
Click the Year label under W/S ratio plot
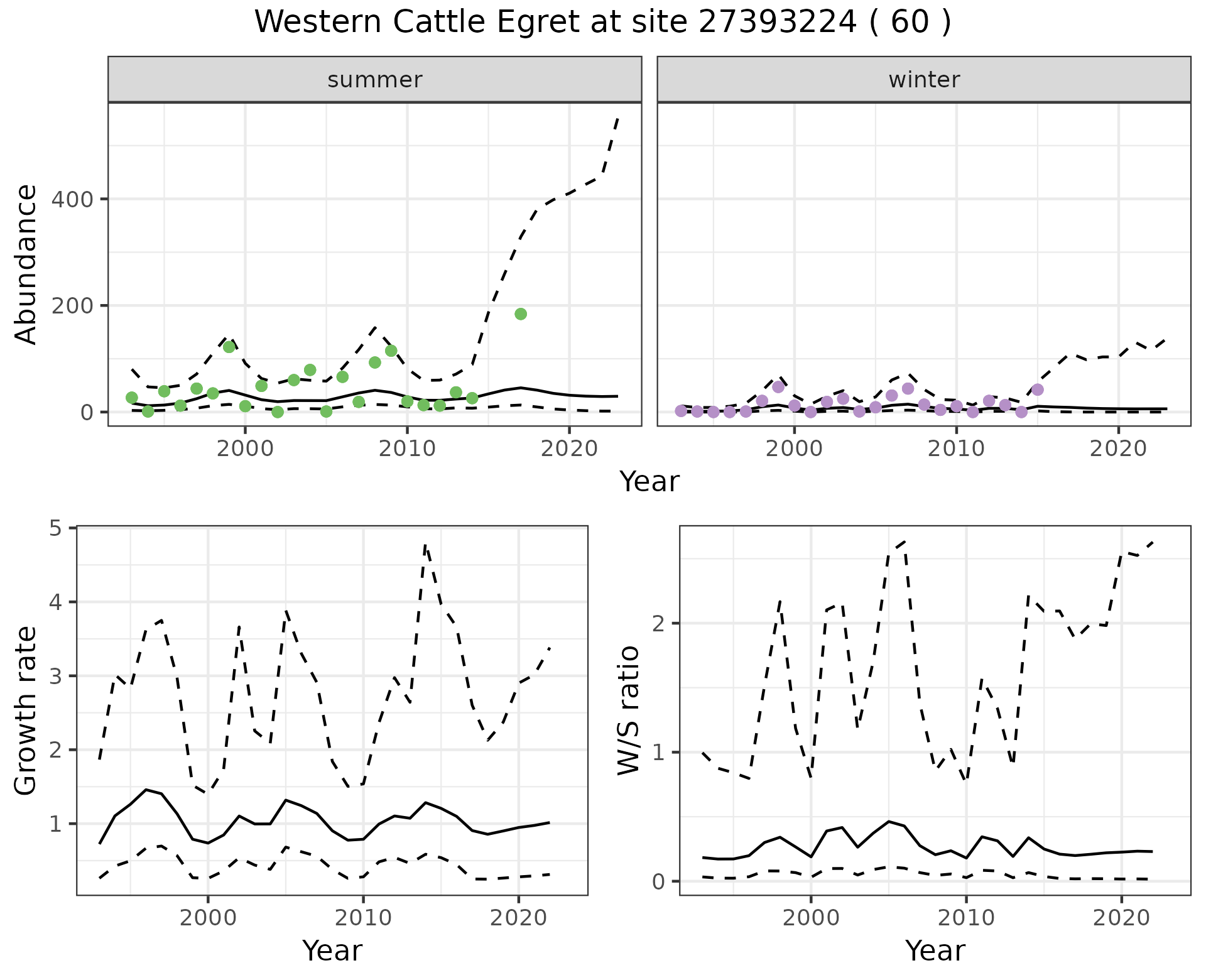[935, 950]
